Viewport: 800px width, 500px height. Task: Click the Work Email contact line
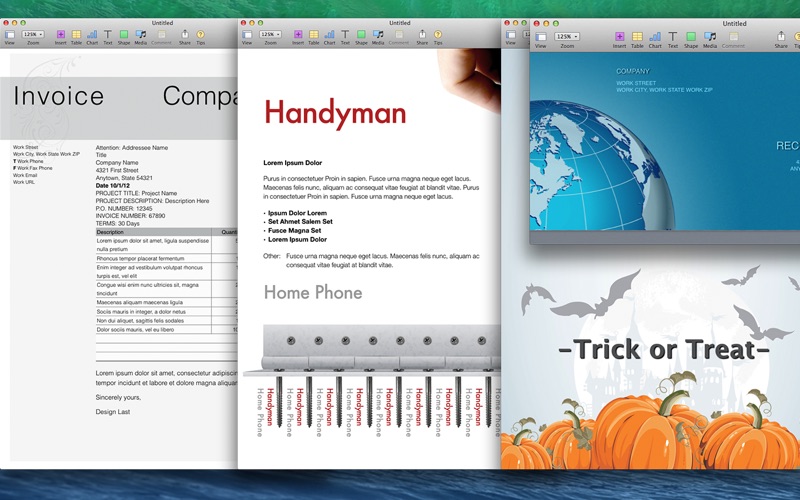point(25,175)
